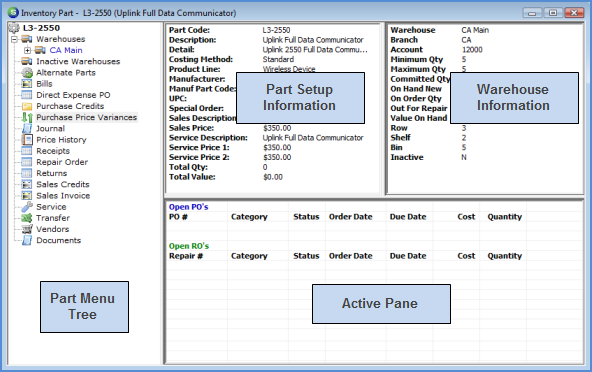Click the Documents icon
Image resolution: width=592 pixels, height=372 pixels.
pos(26,240)
